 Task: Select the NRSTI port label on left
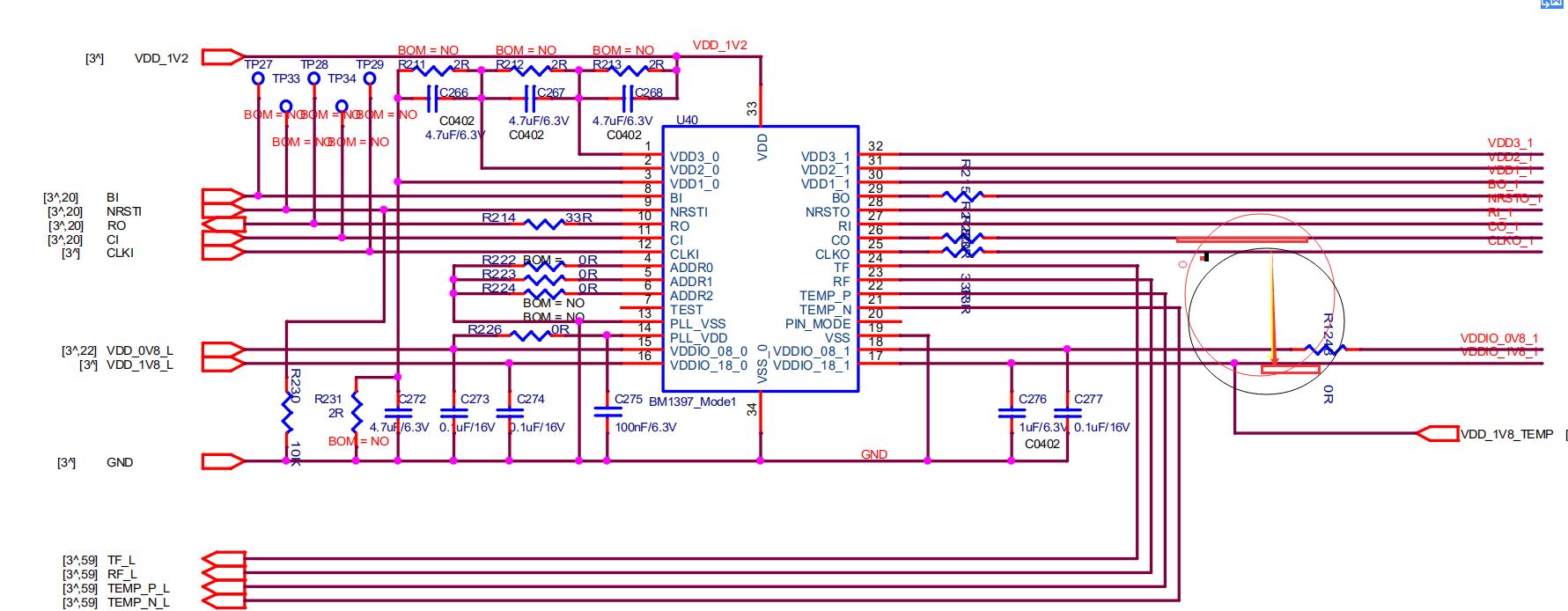124,211
